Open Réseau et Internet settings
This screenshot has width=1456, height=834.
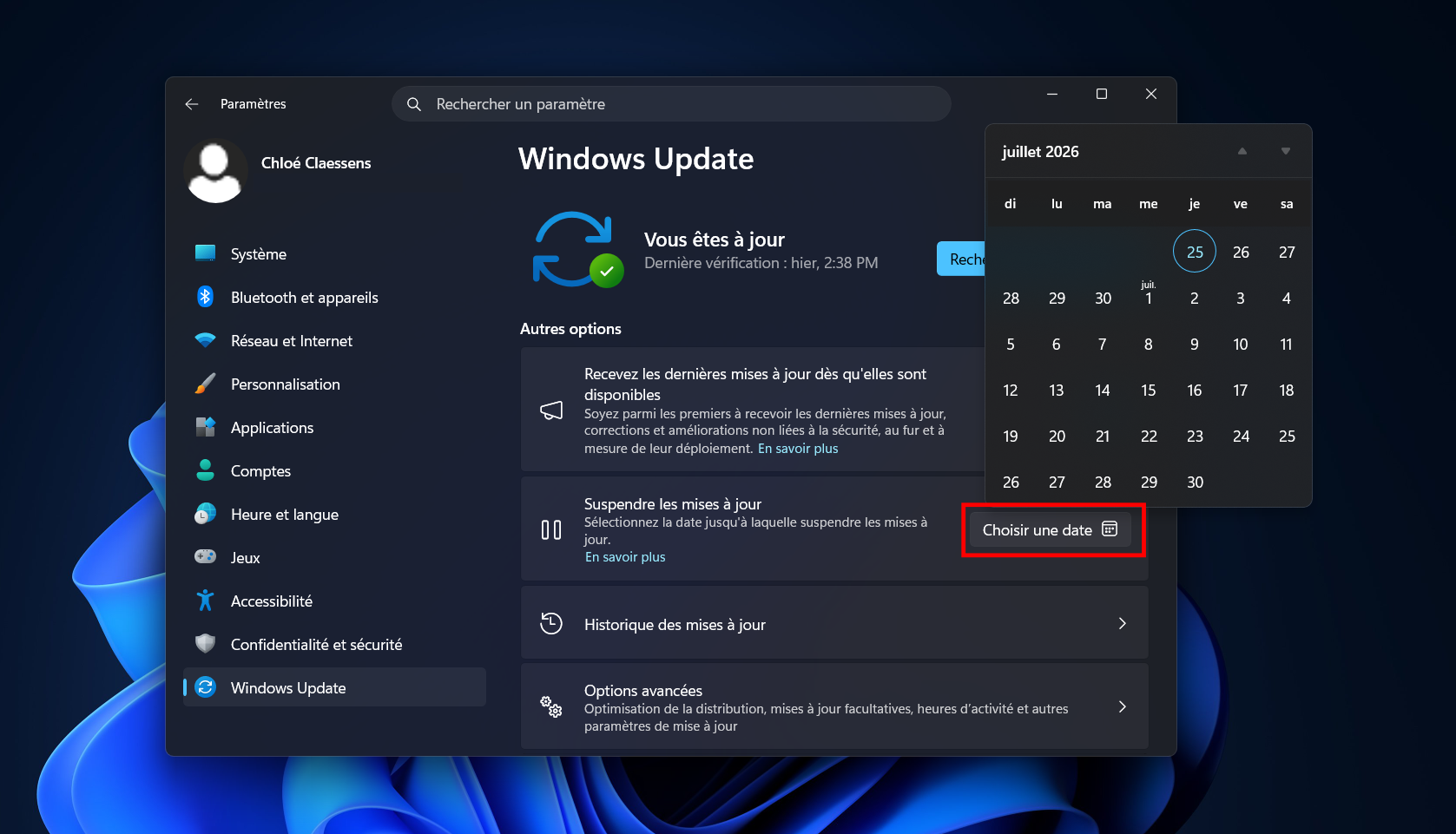(334, 340)
